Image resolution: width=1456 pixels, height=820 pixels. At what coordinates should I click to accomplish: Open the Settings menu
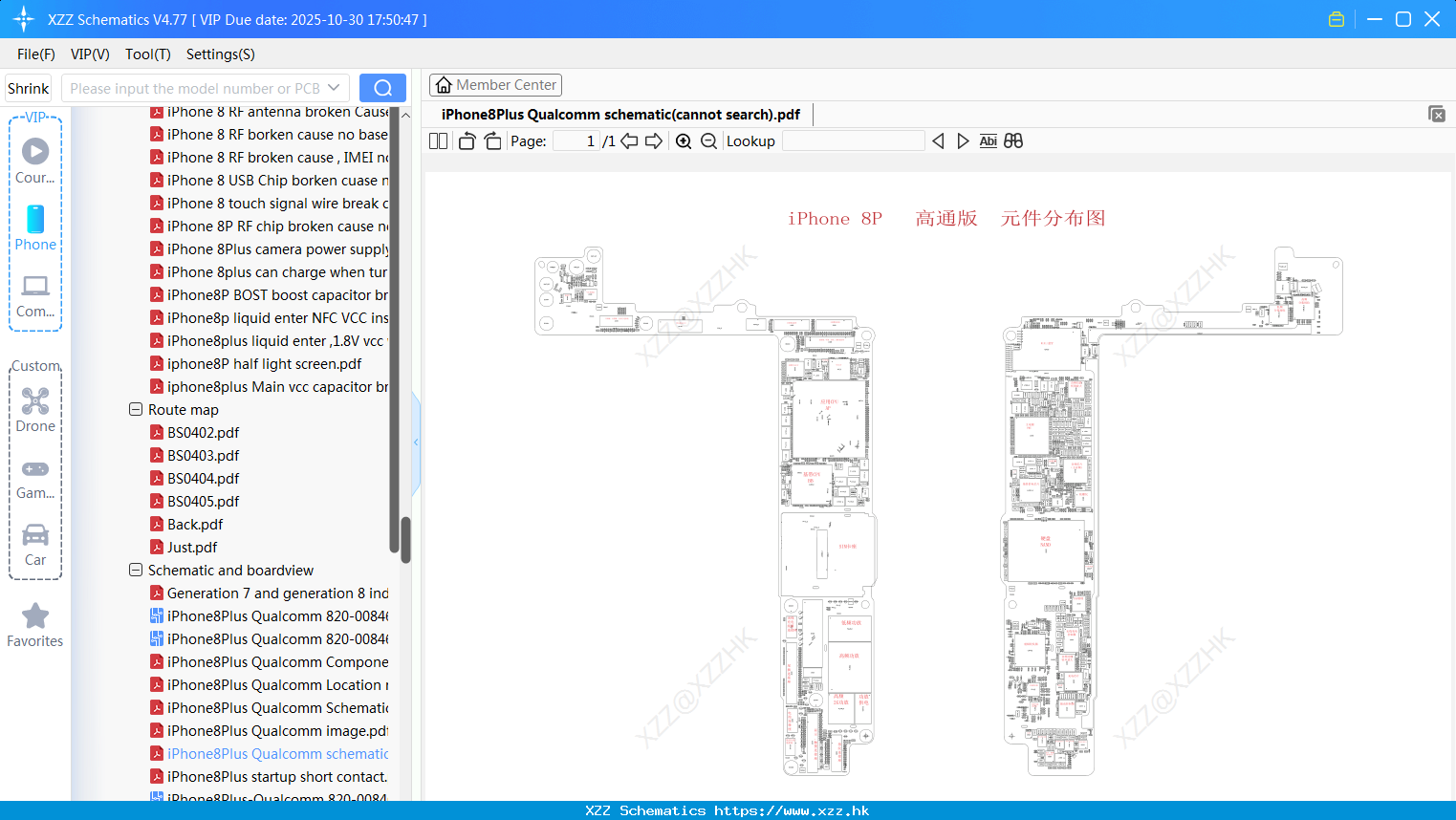pos(221,54)
